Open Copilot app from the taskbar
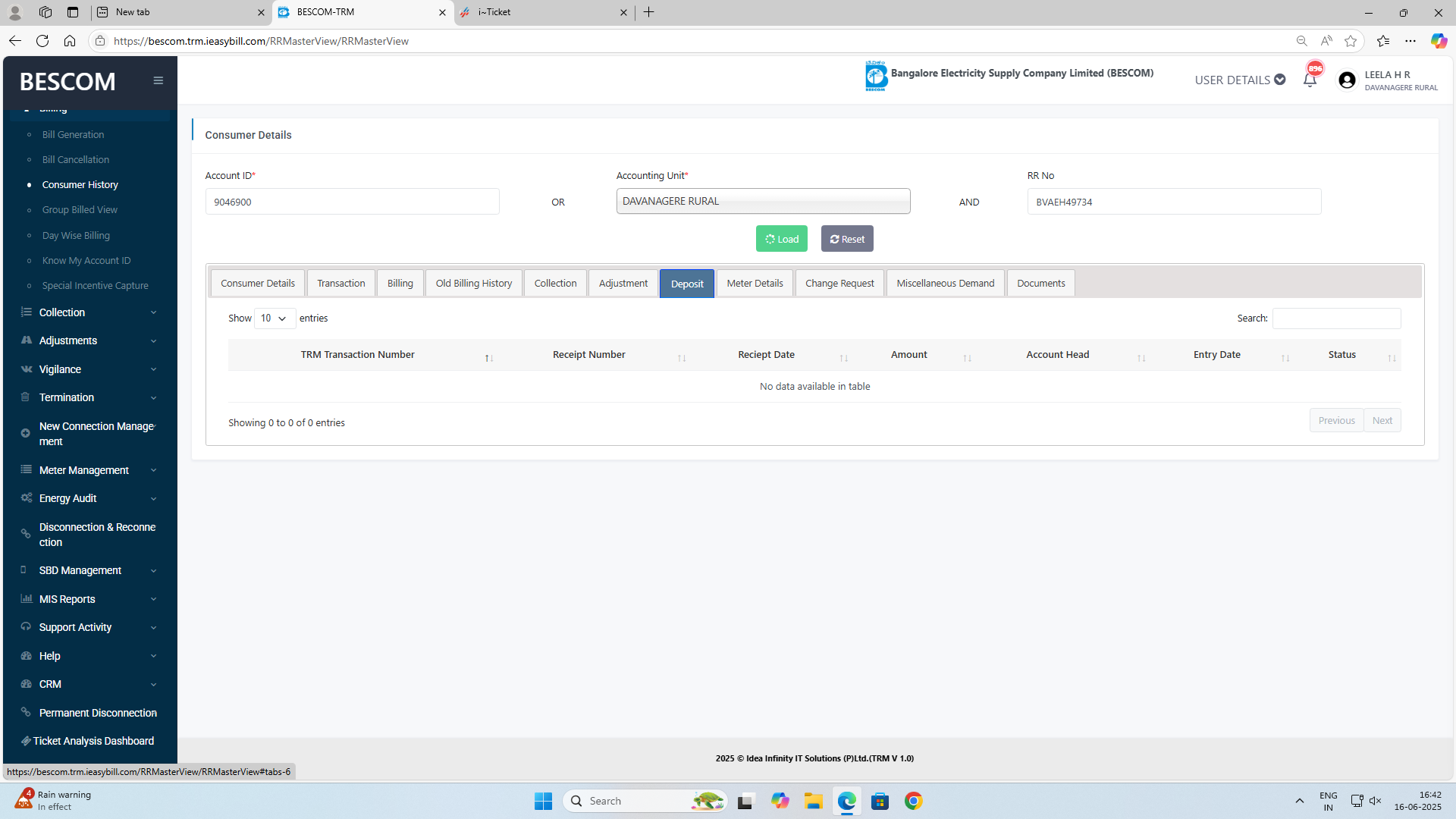 (x=780, y=801)
